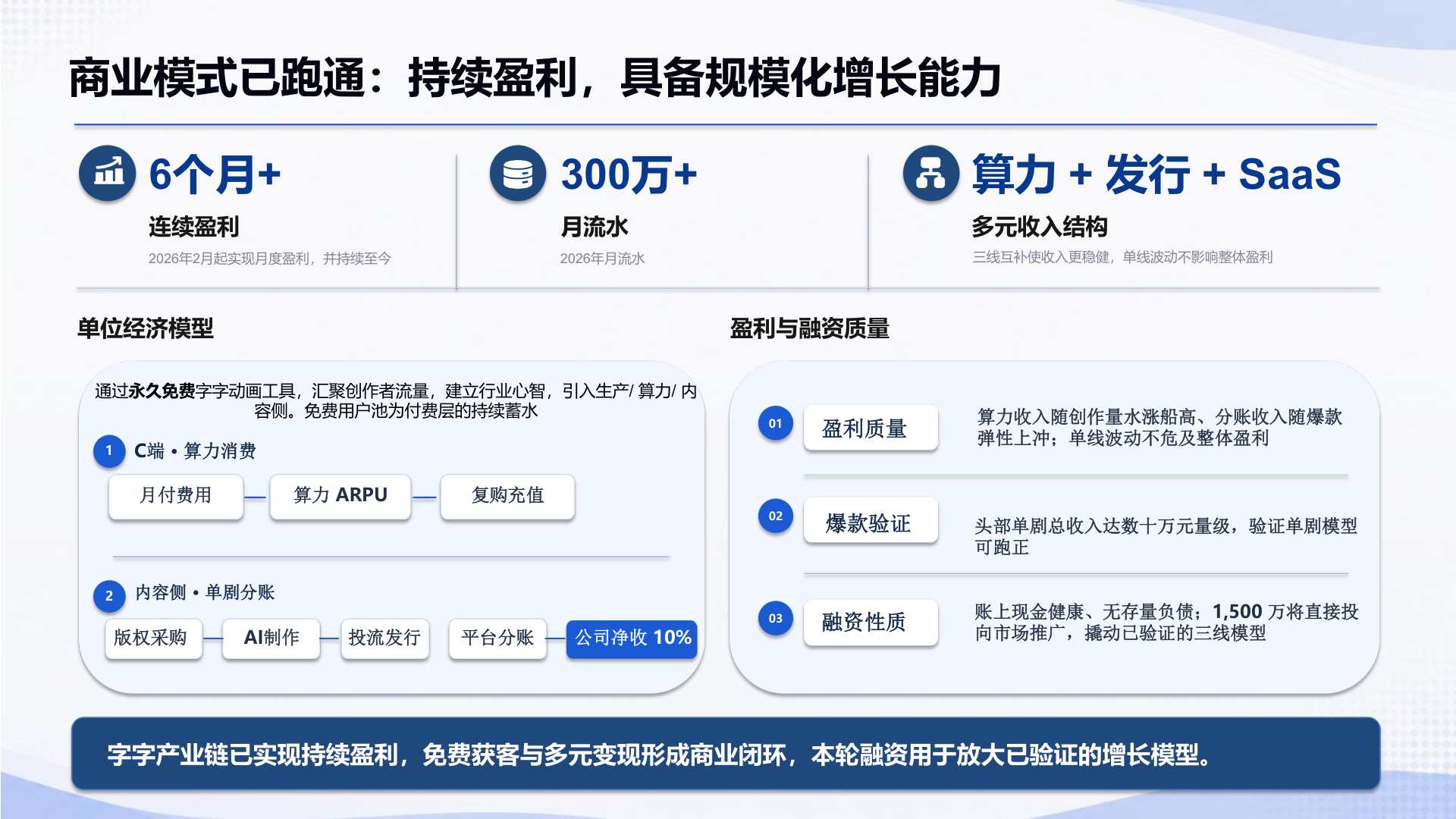Select the 盈利质量 label box

(x=871, y=428)
